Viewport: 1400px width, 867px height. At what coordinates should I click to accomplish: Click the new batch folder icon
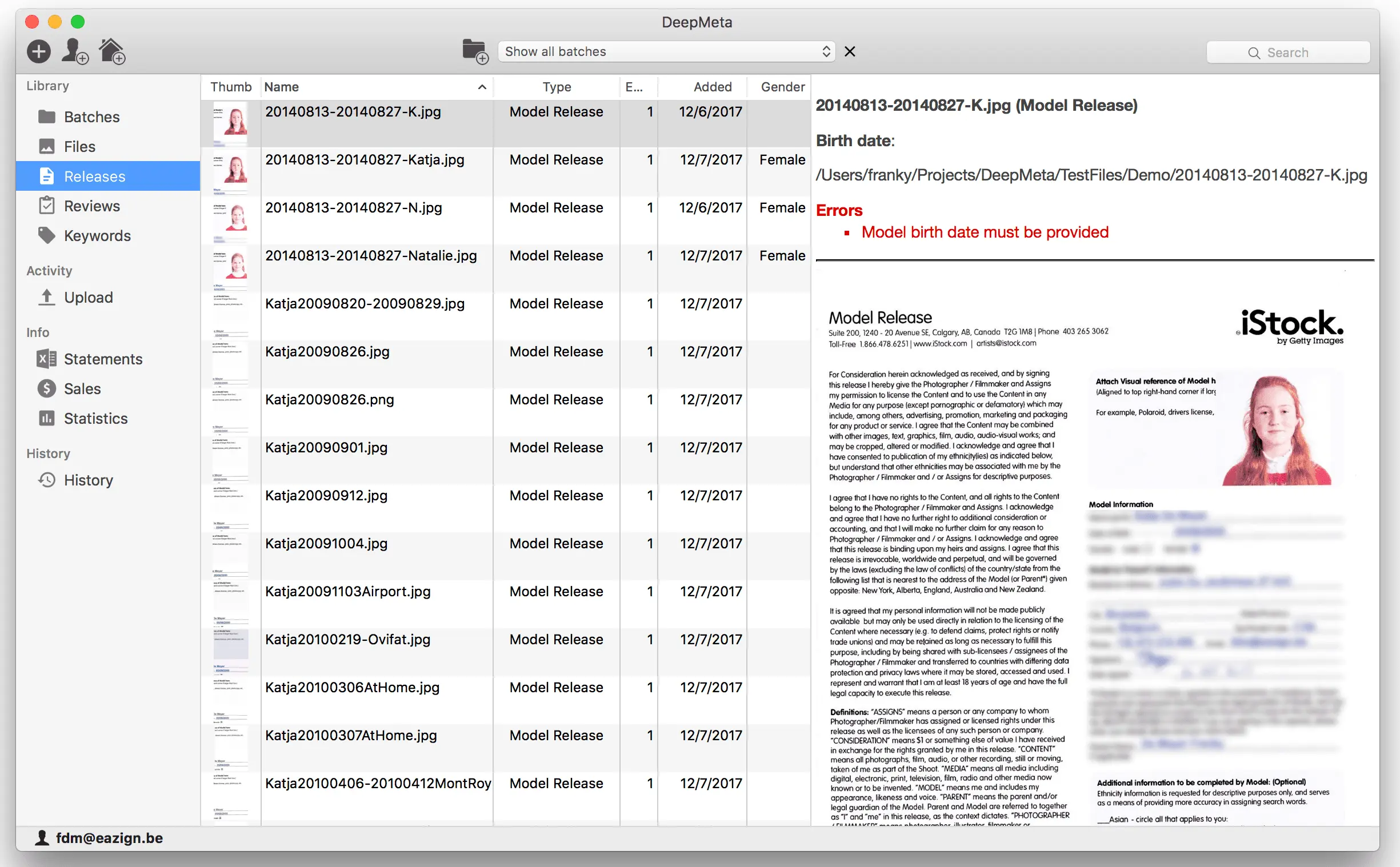coord(475,51)
